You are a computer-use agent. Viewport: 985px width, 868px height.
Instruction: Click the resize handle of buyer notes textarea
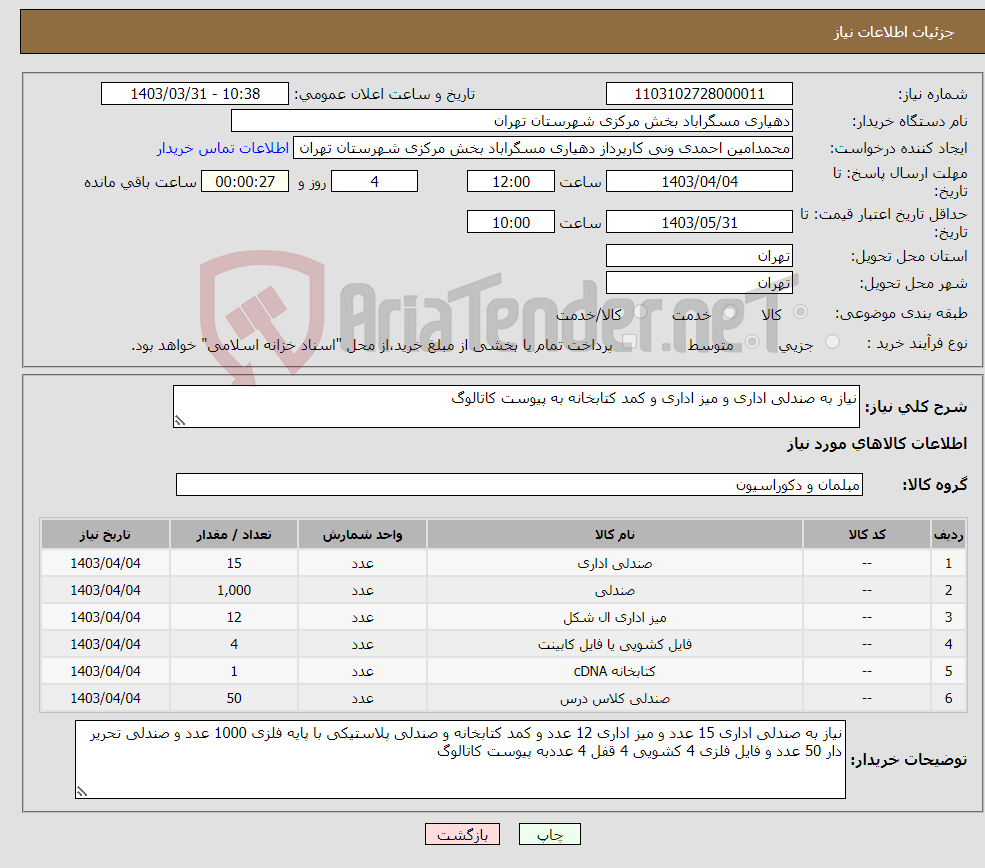[82, 792]
